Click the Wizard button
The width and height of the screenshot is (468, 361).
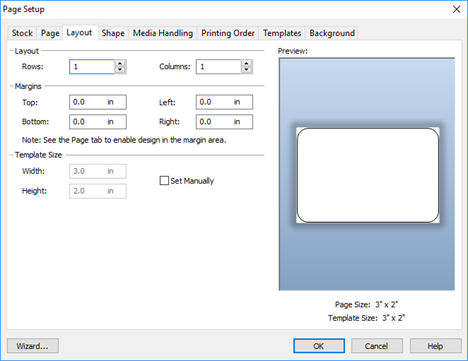point(33,346)
